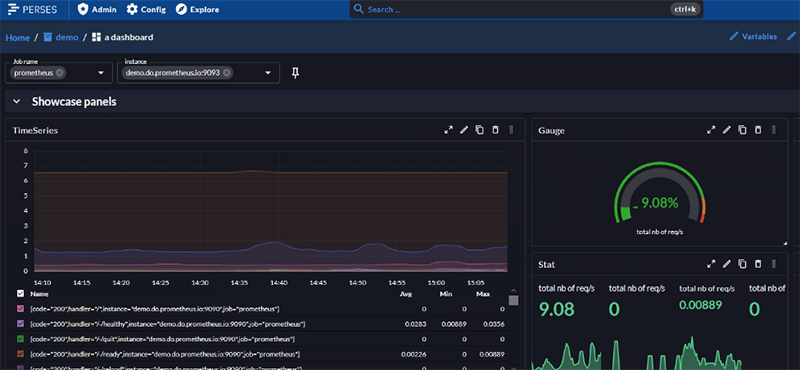The height and width of the screenshot is (370, 800).
Task: Click the legend scrollbar thumb
Action: pyautogui.click(x=513, y=300)
